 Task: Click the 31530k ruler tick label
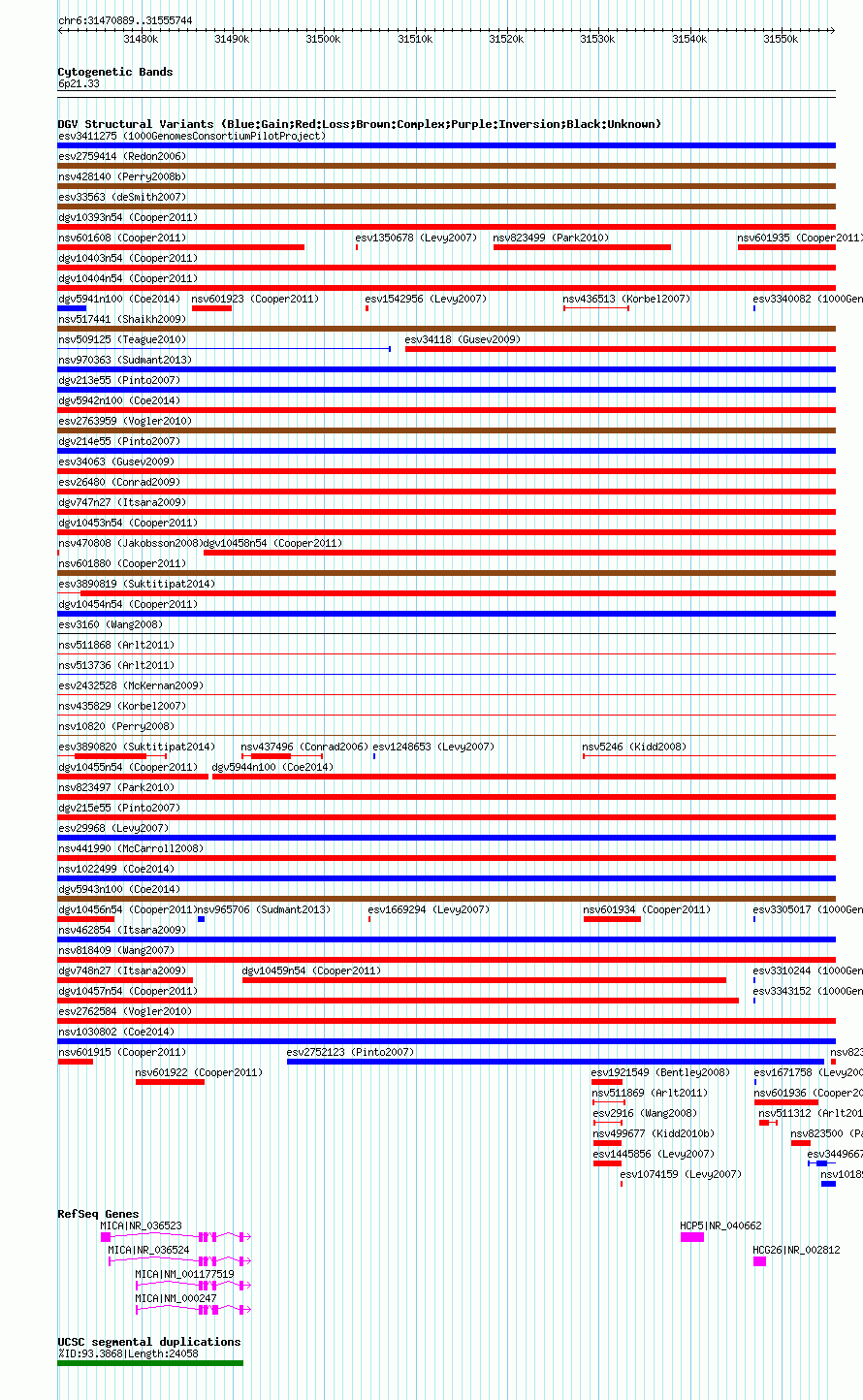click(597, 39)
